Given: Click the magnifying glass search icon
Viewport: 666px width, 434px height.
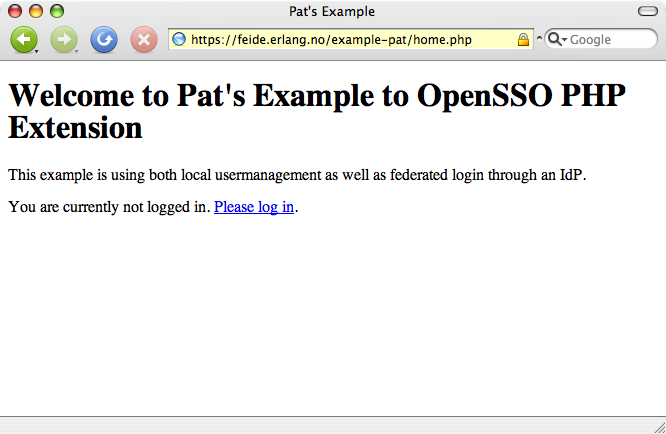Looking at the screenshot, I should (554, 39).
